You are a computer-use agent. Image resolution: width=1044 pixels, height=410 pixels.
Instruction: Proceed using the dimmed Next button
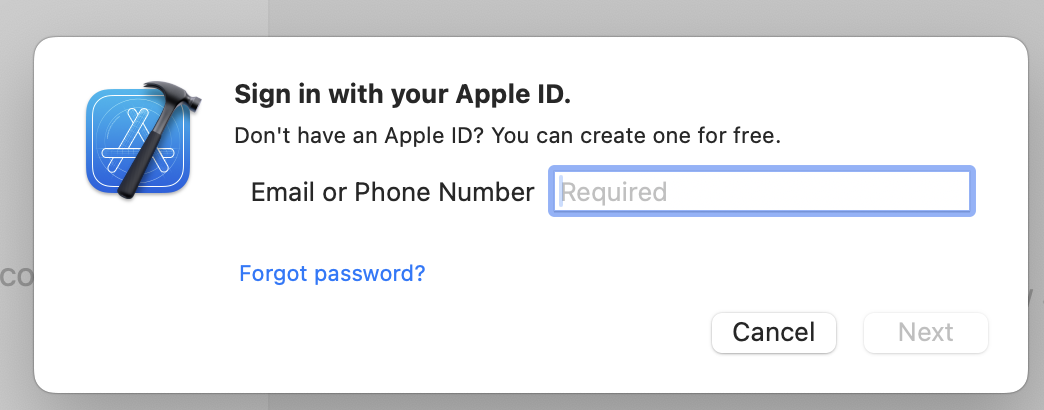coord(925,332)
